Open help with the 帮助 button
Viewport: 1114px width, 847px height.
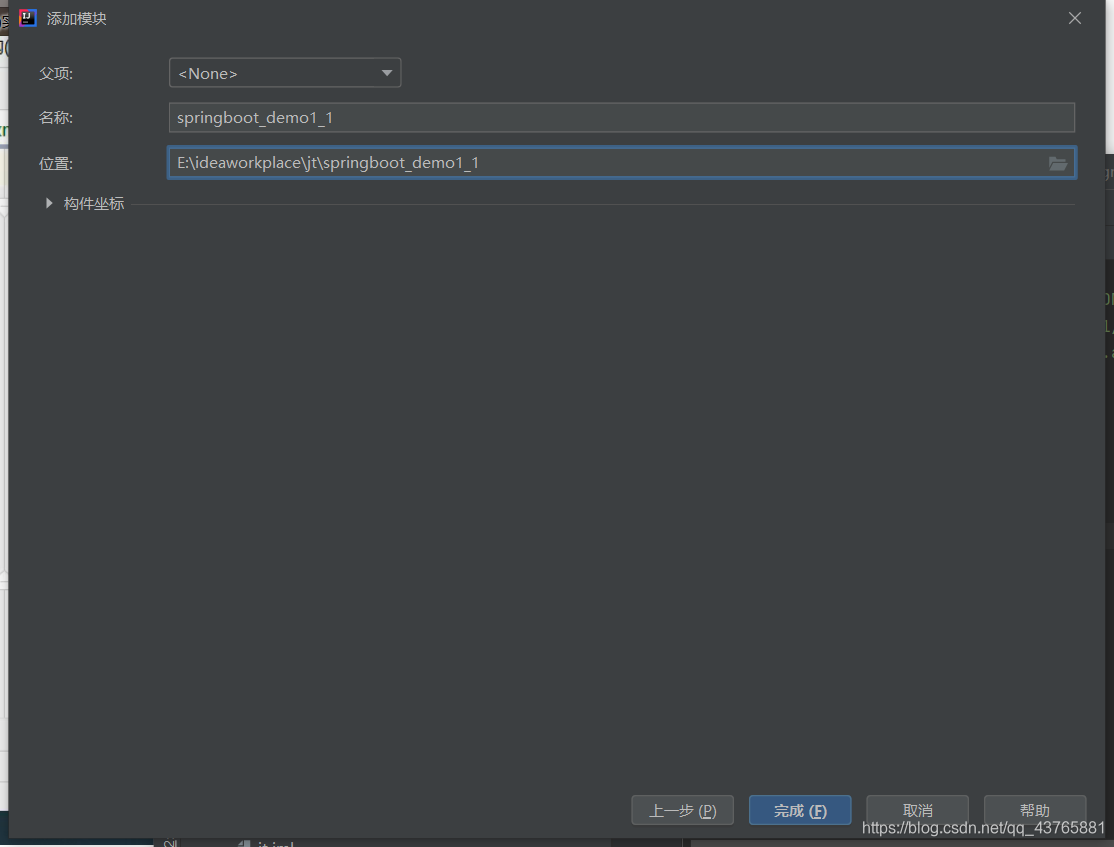tap(1034, 810)
